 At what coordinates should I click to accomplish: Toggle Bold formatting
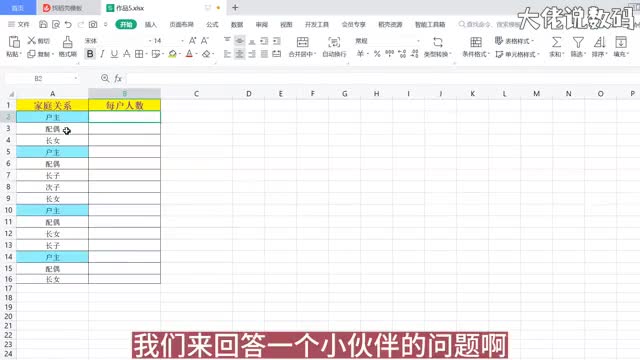pos(90,54)
